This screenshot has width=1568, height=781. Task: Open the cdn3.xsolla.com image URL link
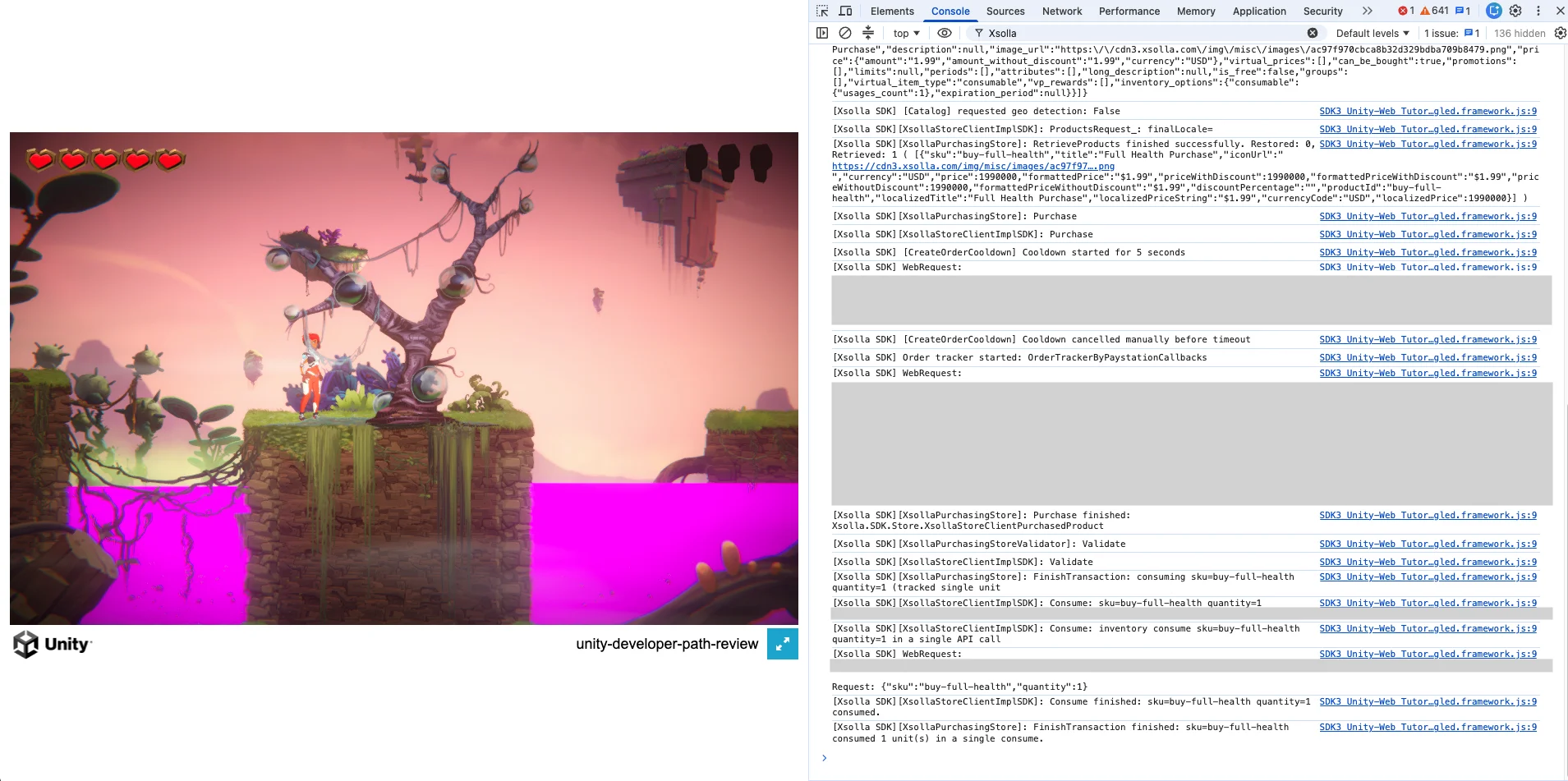pyautogui.click(x=973, y=166)
